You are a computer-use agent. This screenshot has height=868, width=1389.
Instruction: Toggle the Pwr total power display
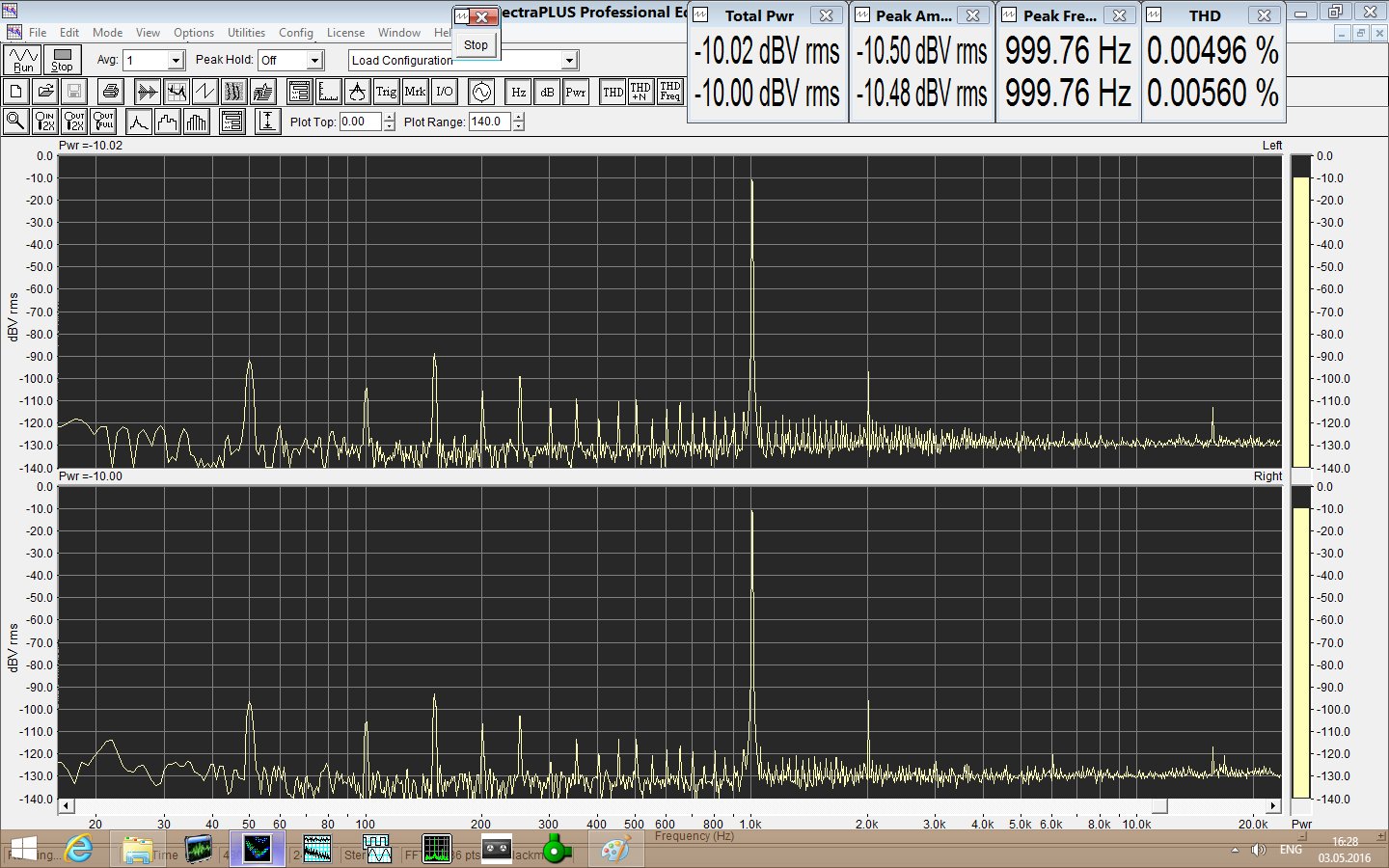pyautogui.click(x=576, y=92)
